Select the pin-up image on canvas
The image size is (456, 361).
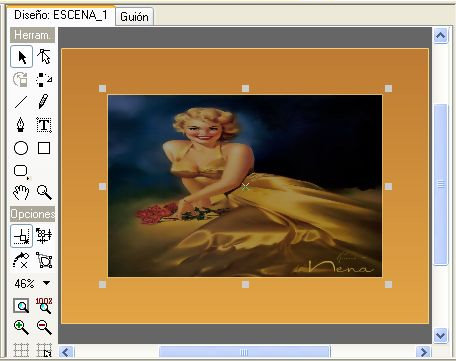click(245, 186)
